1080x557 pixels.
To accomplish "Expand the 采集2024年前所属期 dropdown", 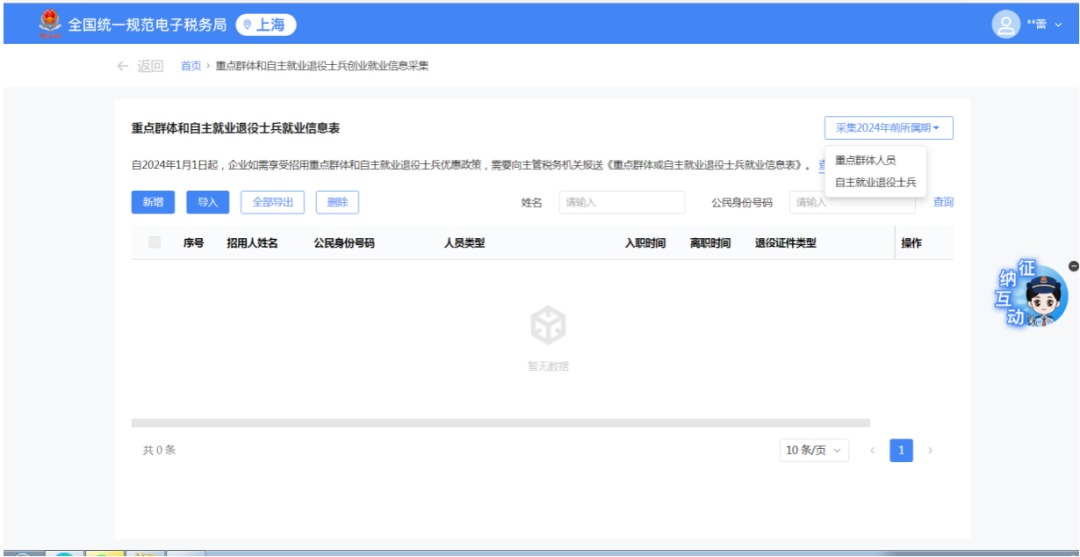I will [888, 128].
